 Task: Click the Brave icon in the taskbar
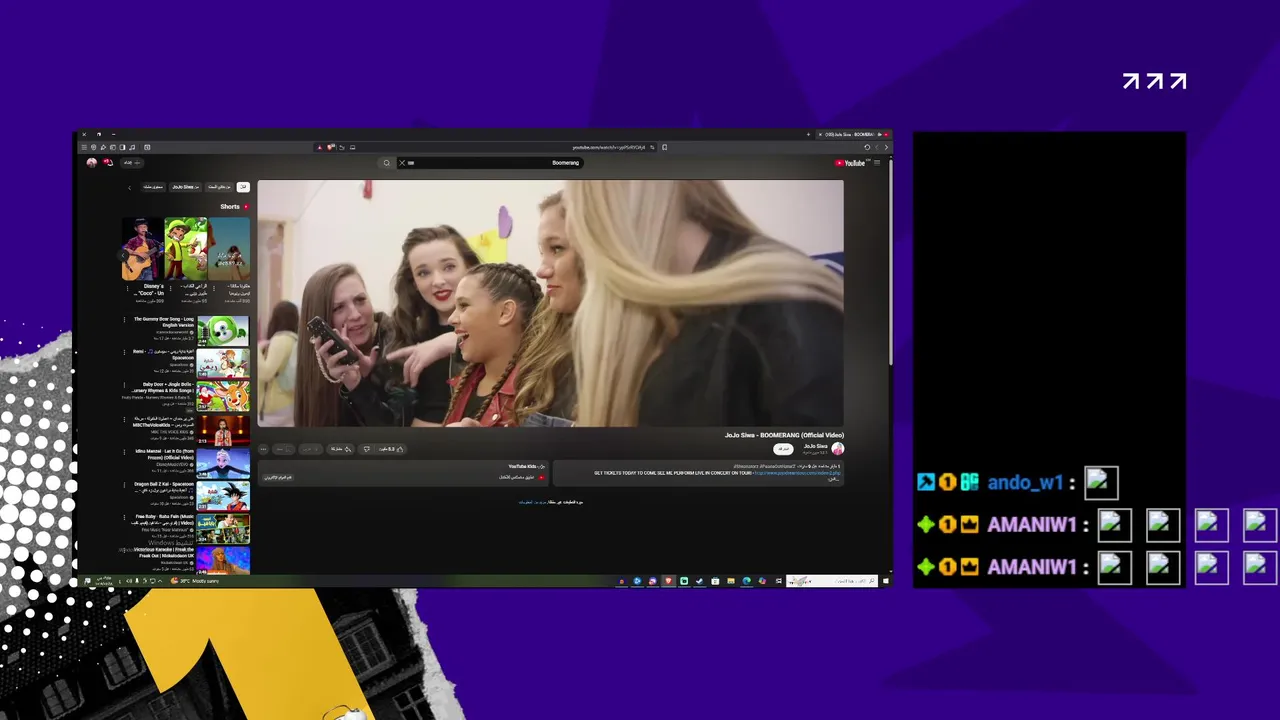pos(668,581)
